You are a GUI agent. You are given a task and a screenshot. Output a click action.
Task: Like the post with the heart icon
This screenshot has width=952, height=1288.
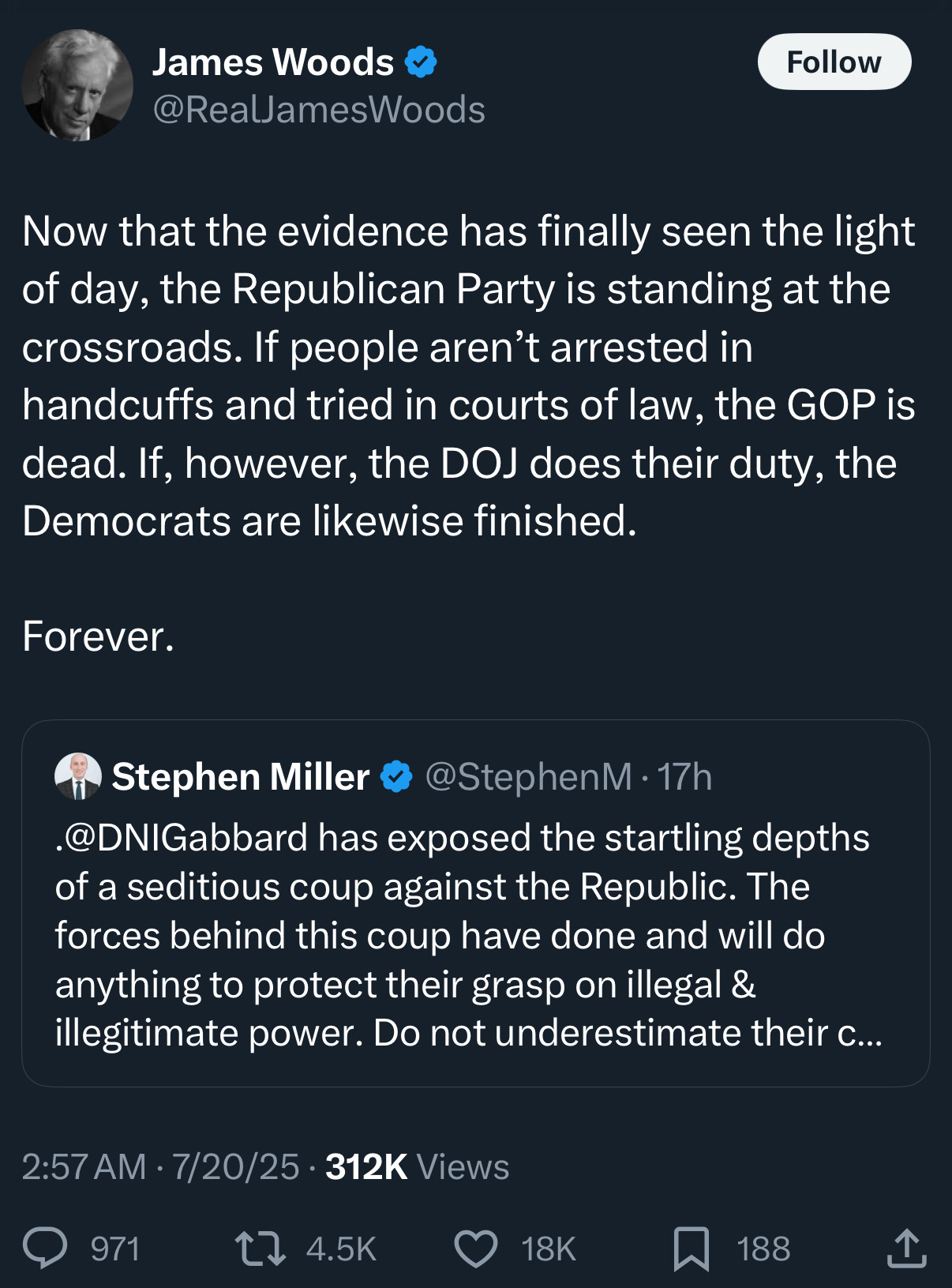coord(476,1249)
